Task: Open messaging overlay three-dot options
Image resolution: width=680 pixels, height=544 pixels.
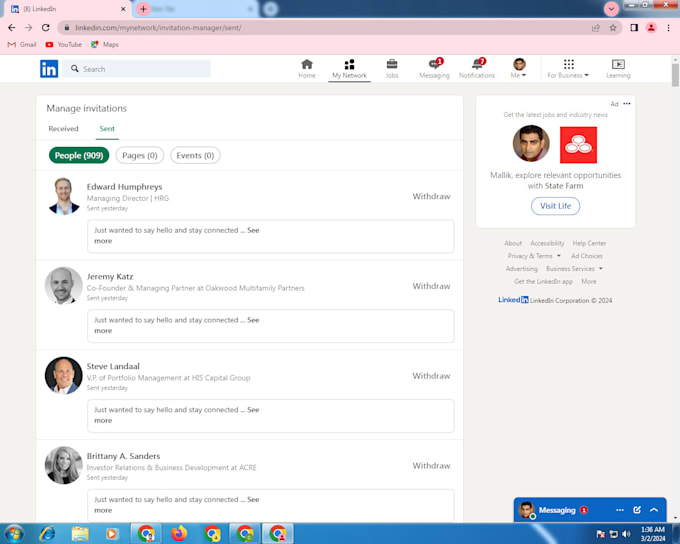Action: pyautogui.click(x=620, y=510)
